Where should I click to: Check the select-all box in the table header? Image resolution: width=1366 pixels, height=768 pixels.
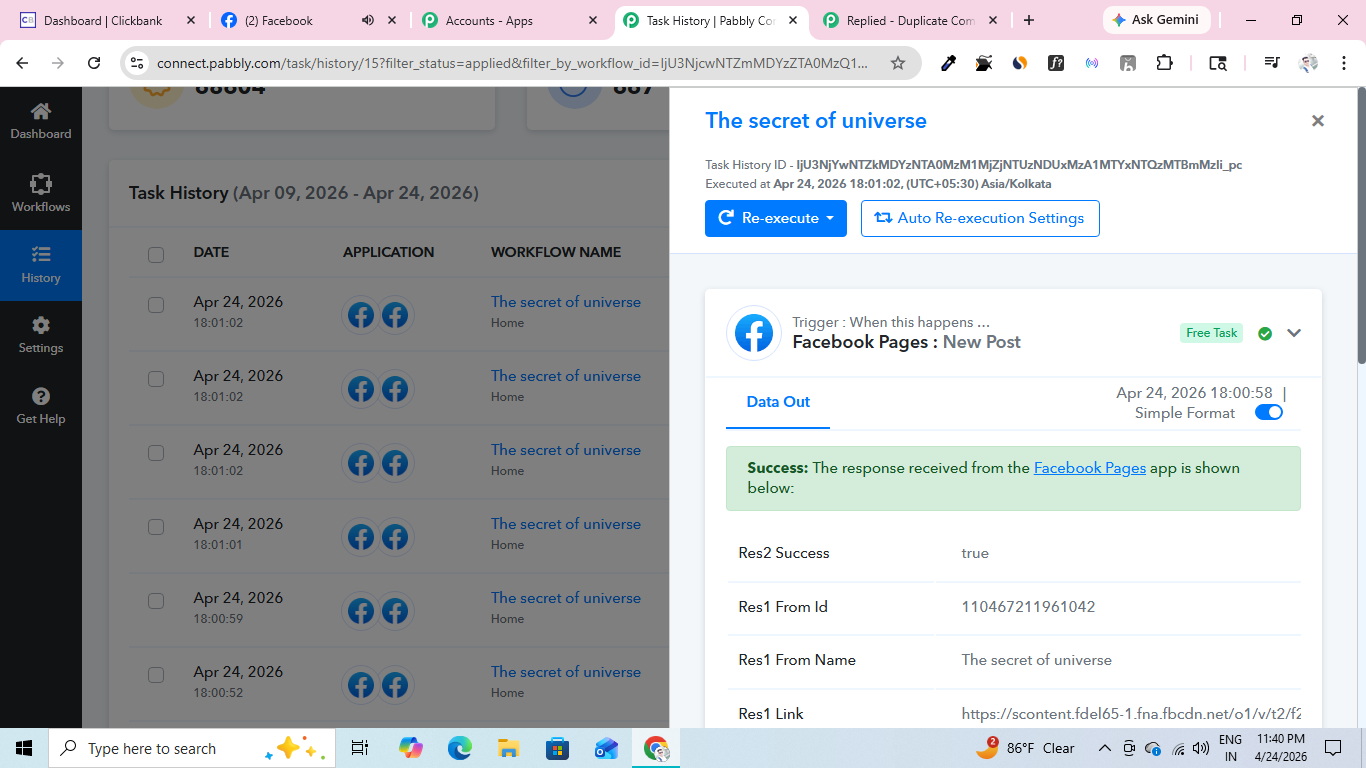(156, 254)
